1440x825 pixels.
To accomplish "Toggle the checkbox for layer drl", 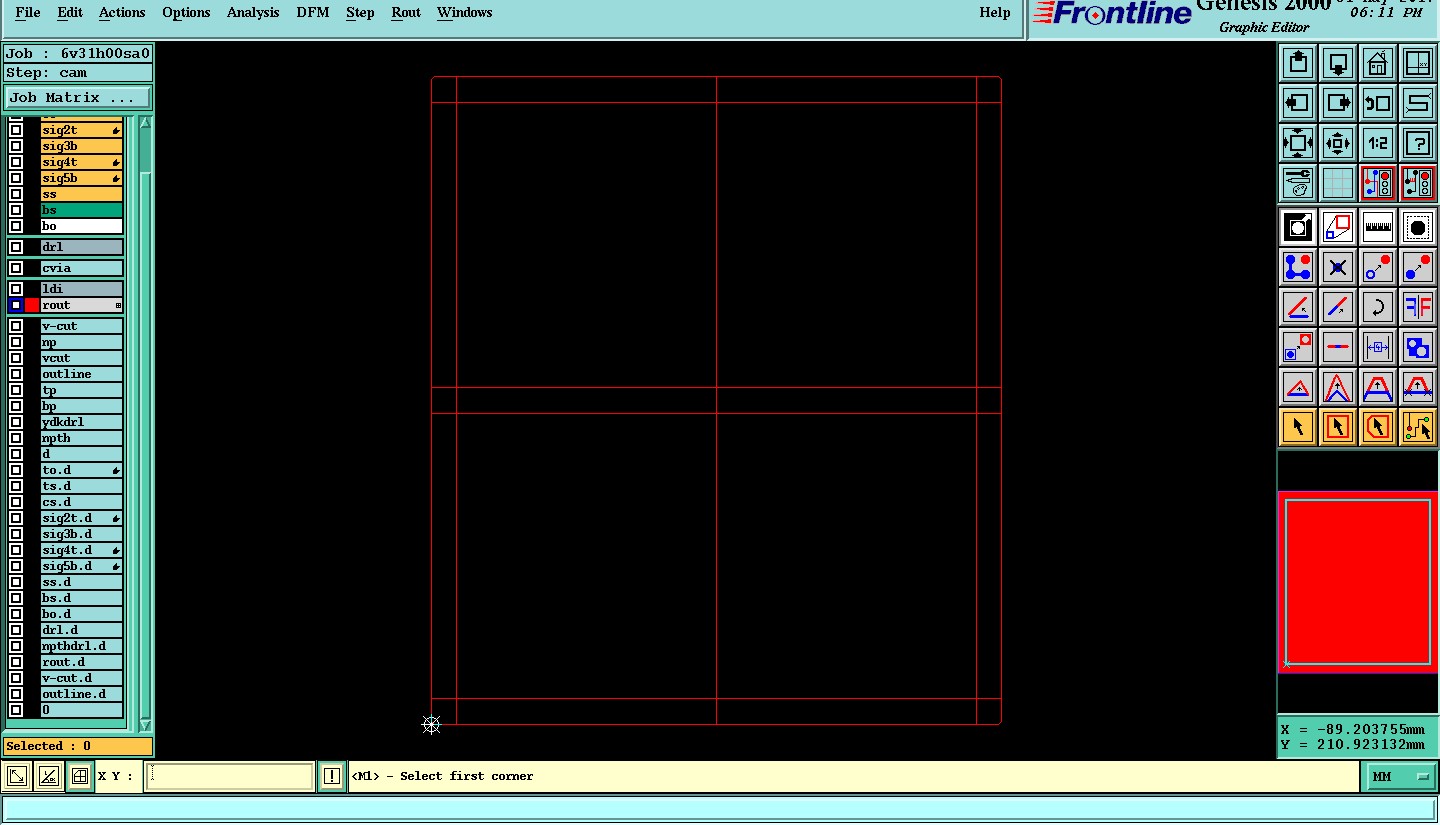I will (16, 247).
